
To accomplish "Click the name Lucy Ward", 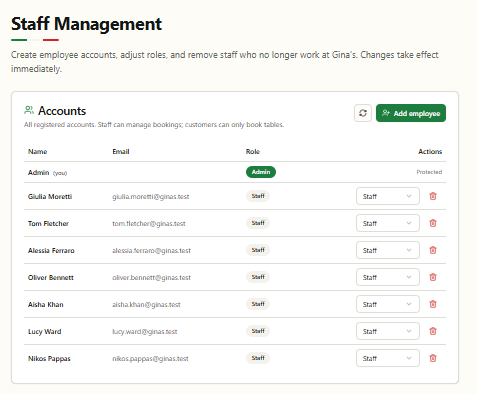I will pos(44,332).
